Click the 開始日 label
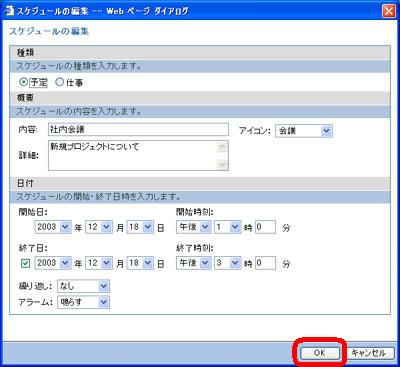Image resolution: width=400 pixels, height=367 pixels. click(33, 212)
